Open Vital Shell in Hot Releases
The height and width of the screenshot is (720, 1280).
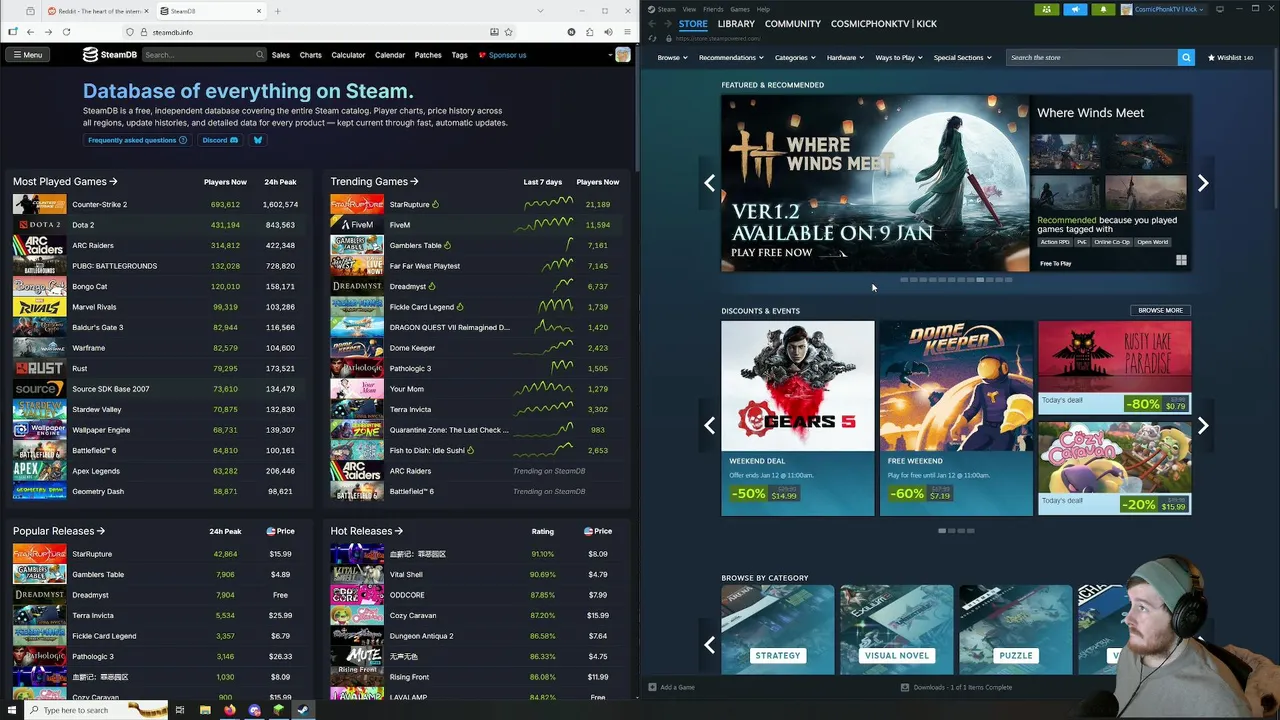[x=406, y=574]
